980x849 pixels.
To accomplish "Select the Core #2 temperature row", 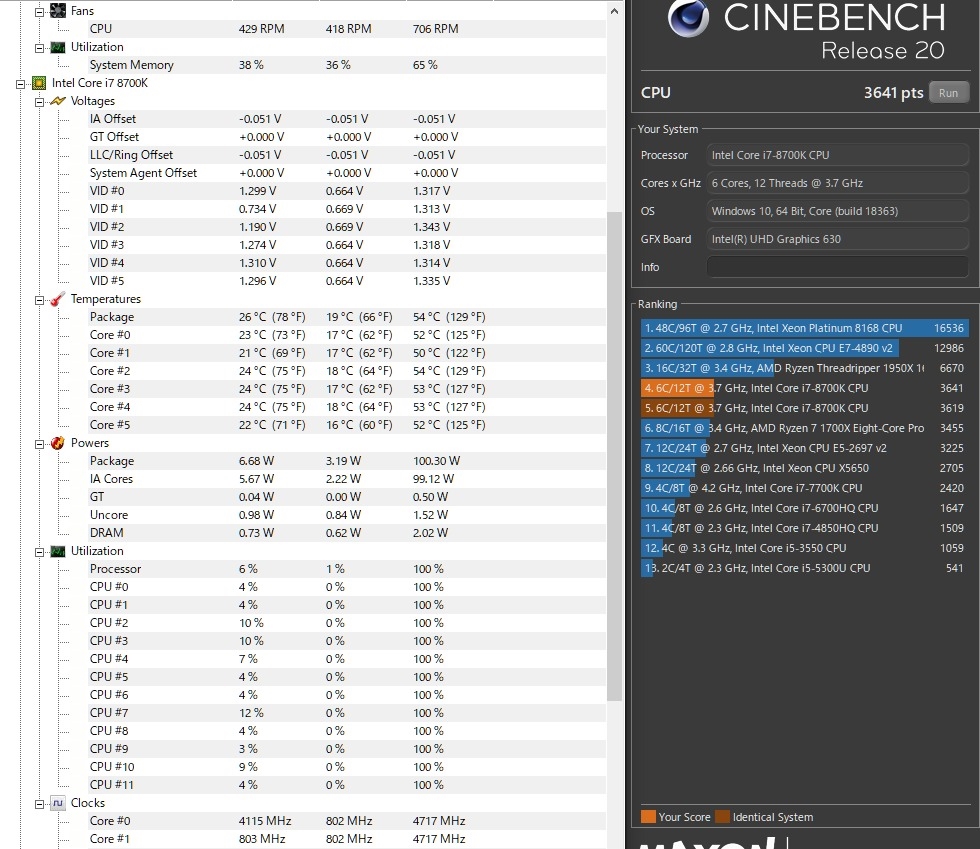I will pyautogui.click(x=348, y=371).
